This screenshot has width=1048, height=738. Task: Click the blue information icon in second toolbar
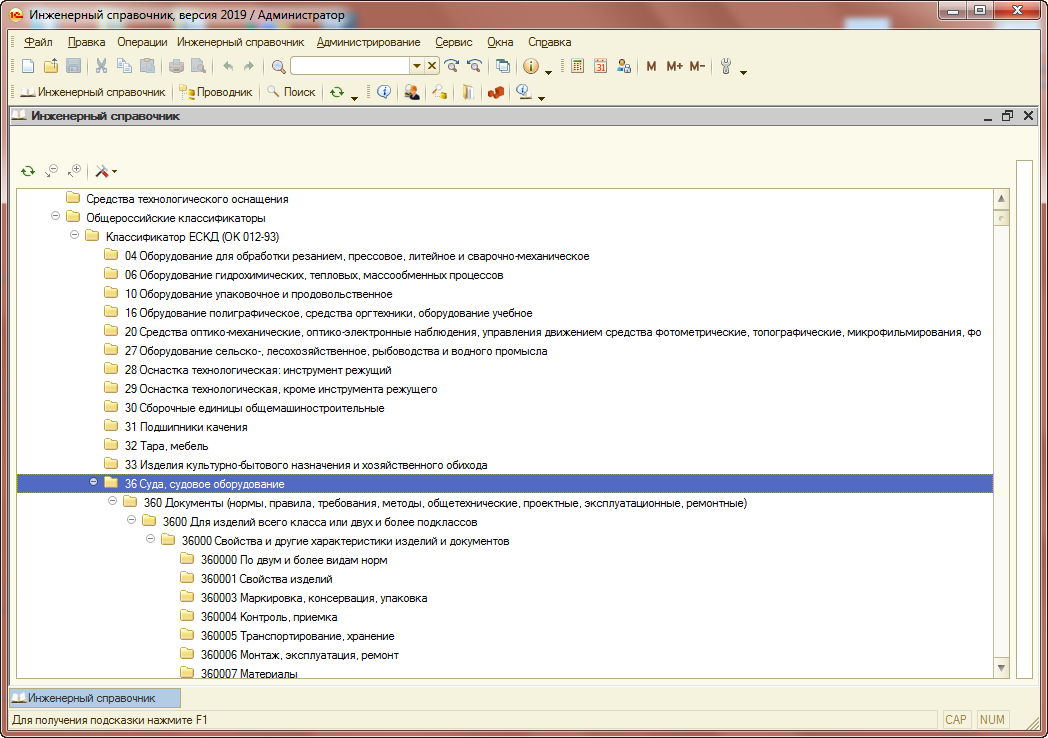pyautogui.click(x=383, y=92)
